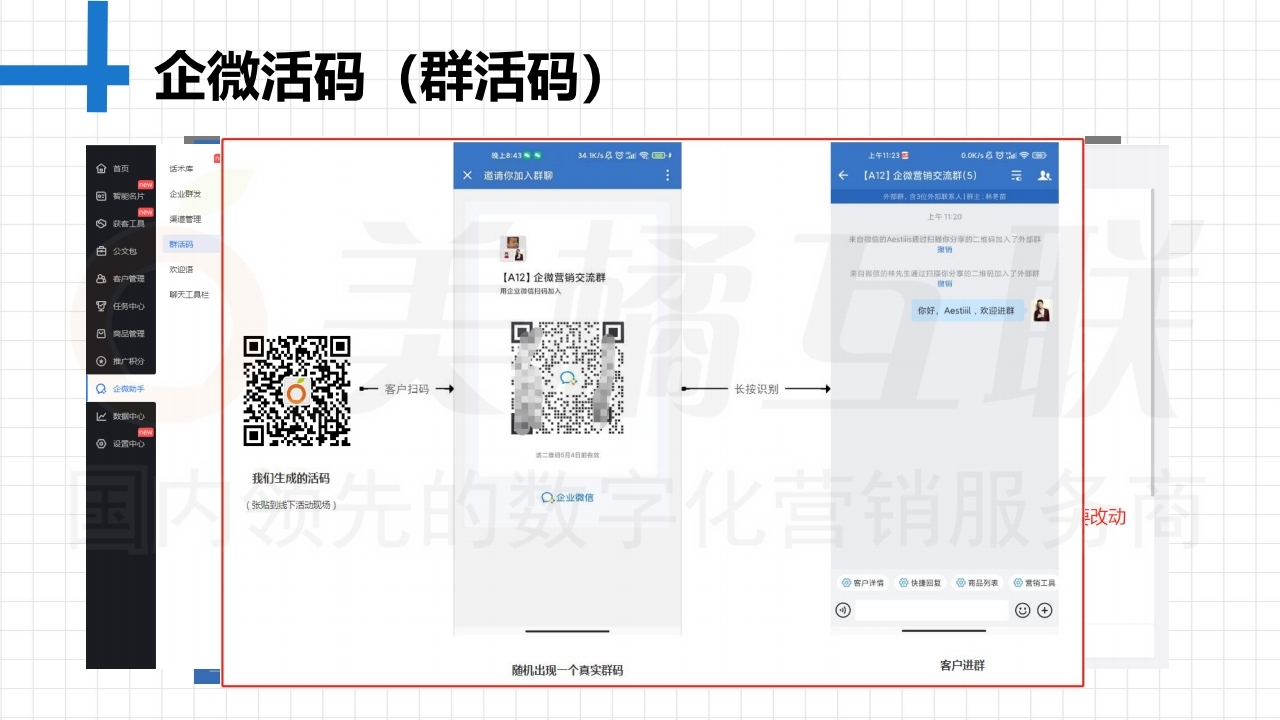
Task: Click the 你好，Aestiiil，欢迎进群 message bubble
Action: point(966,311)
